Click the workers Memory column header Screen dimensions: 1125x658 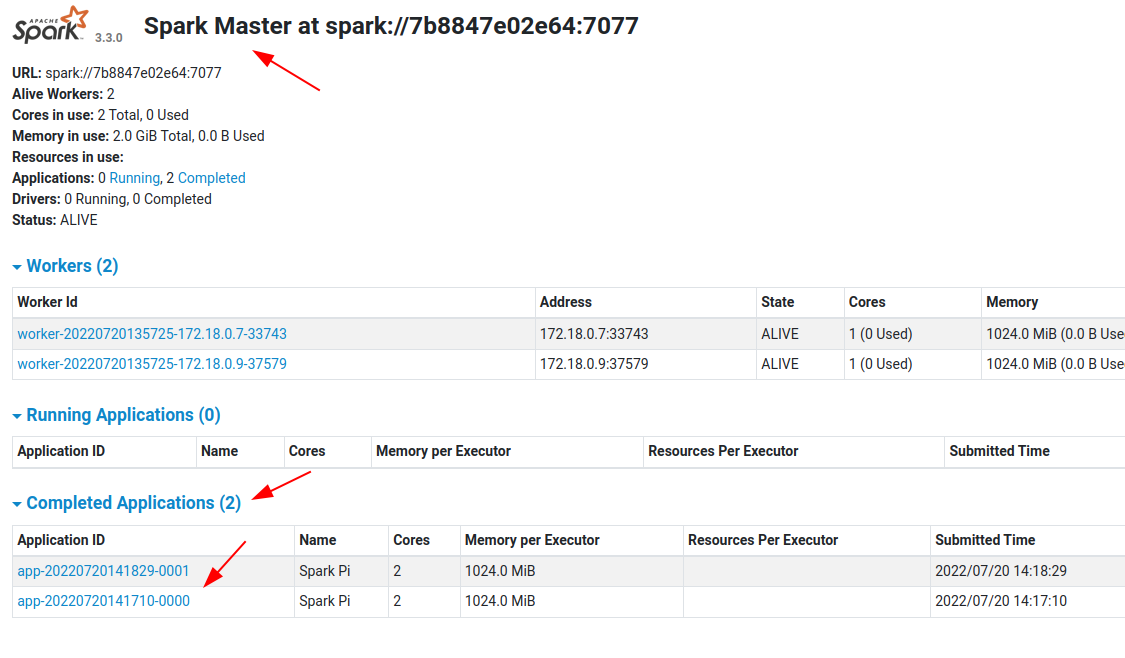click(1012, 302)
